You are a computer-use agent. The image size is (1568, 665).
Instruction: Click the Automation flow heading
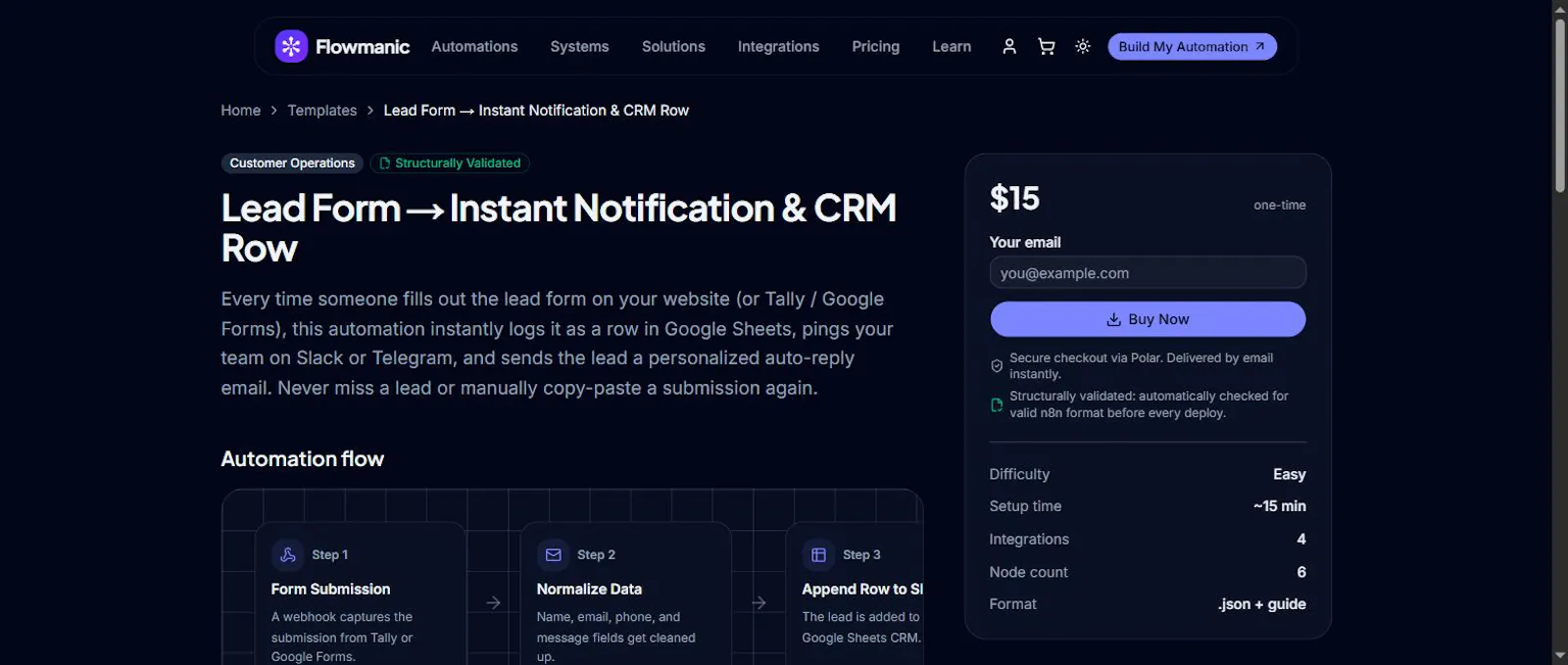tap(302, 458)
